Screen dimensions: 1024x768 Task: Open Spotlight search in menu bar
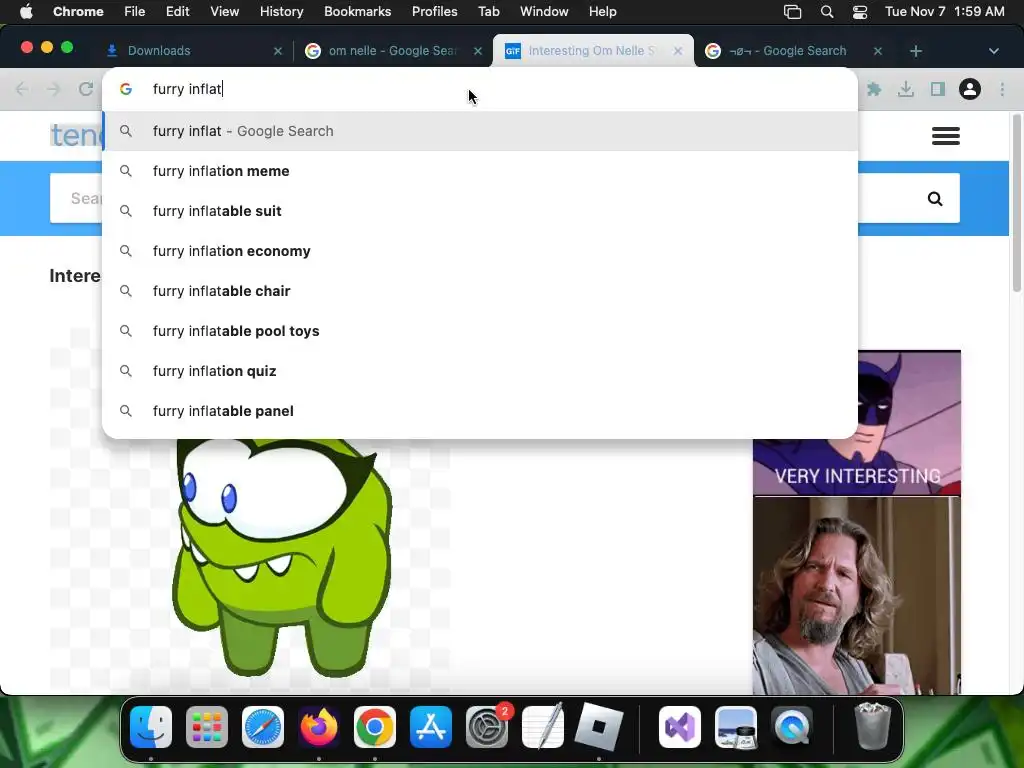click(x=827, y=12)
